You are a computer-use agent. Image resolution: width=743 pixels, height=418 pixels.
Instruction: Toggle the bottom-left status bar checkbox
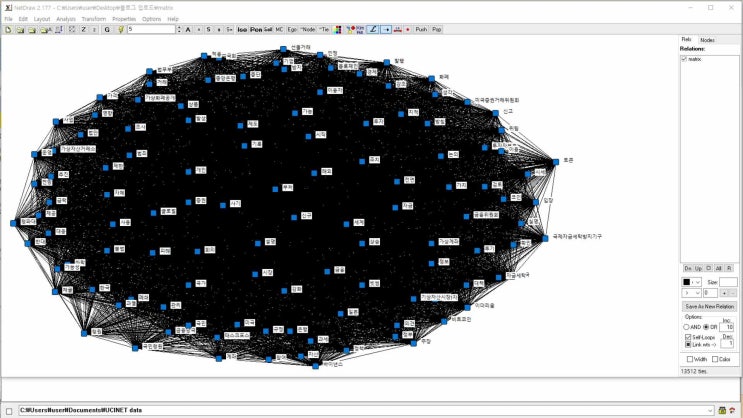pos(9,411)
